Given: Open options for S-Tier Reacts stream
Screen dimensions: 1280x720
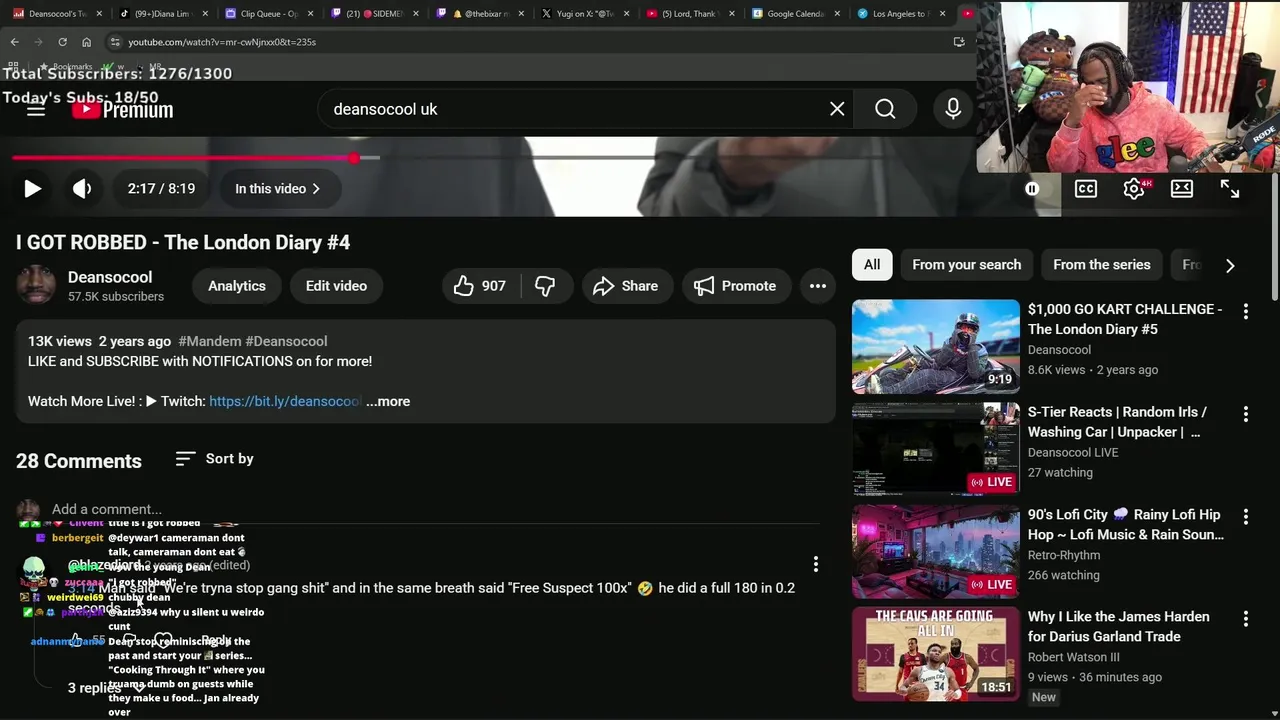Looking at the screenshot, I should click(x=1246, y=414).
